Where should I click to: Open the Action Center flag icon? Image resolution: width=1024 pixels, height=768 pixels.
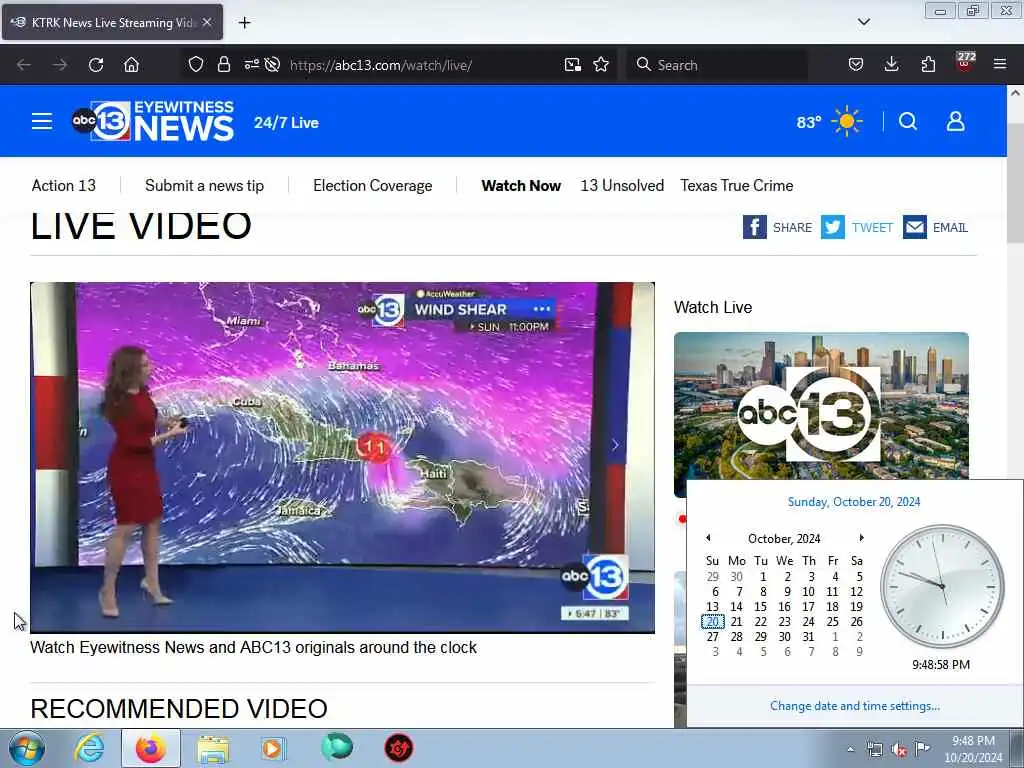coord(922,749)
